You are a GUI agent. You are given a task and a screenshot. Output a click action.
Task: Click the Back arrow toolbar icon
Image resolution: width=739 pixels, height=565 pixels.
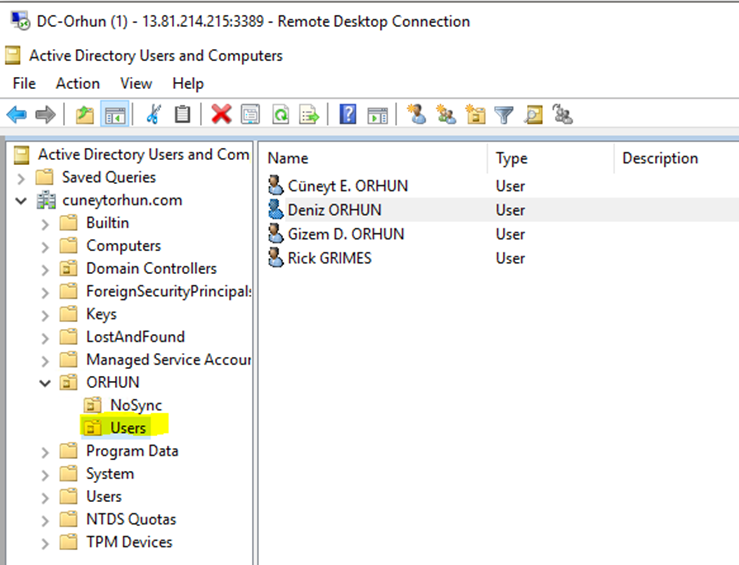17,115
